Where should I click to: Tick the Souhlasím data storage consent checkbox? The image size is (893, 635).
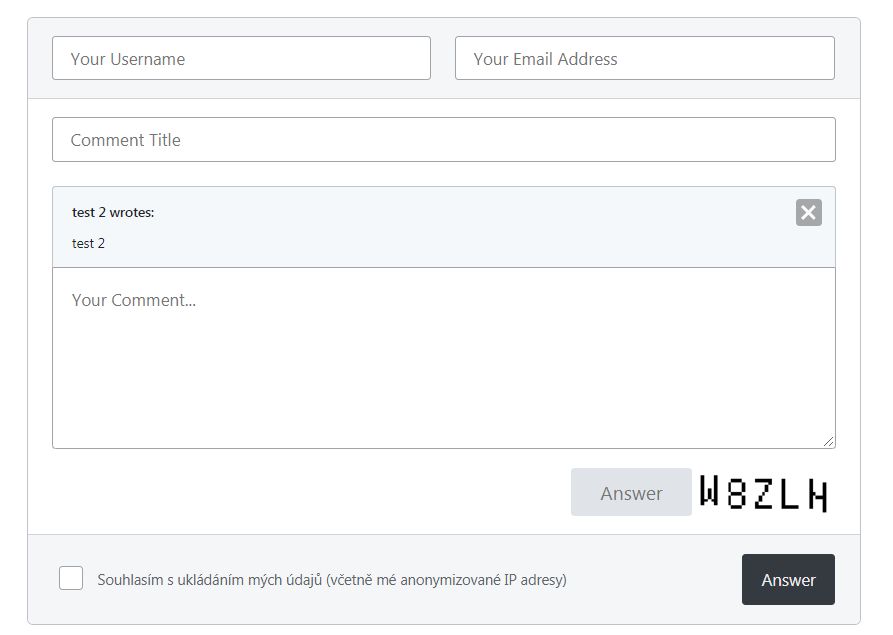[71, 578]
